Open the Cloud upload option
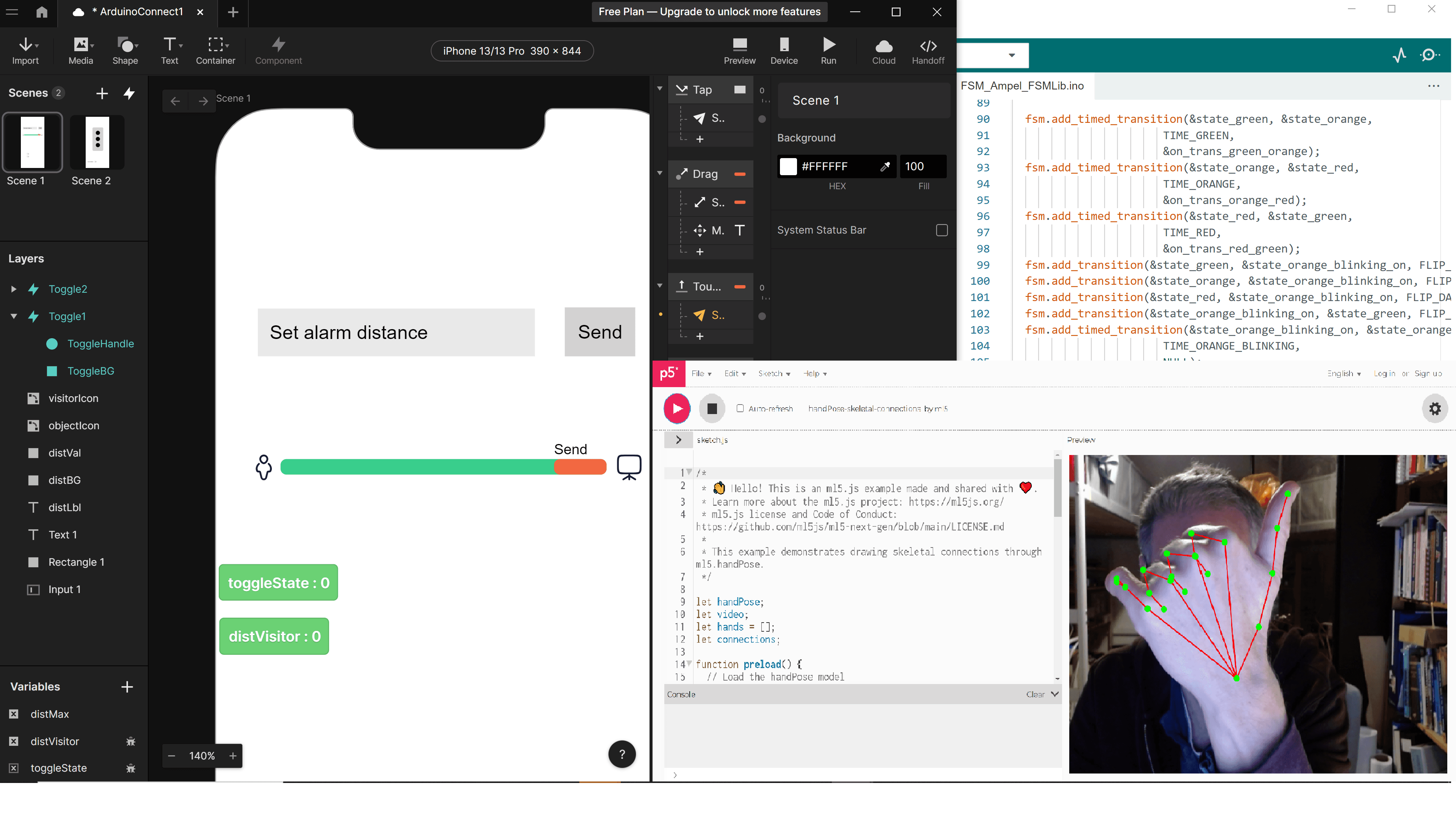This screenshot has height=819, width=1456. (883, 51)
